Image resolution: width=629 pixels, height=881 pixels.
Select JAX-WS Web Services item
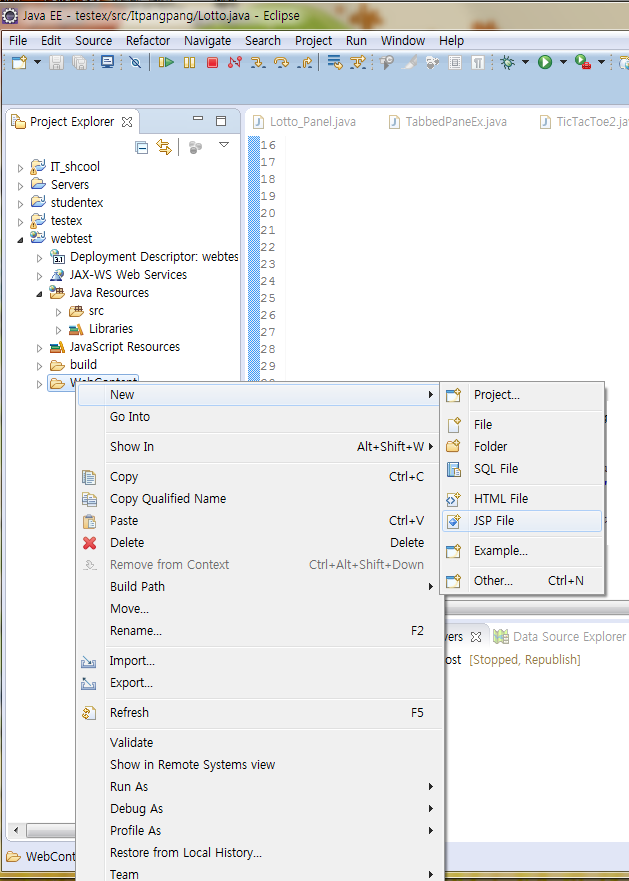click(119, 275)
